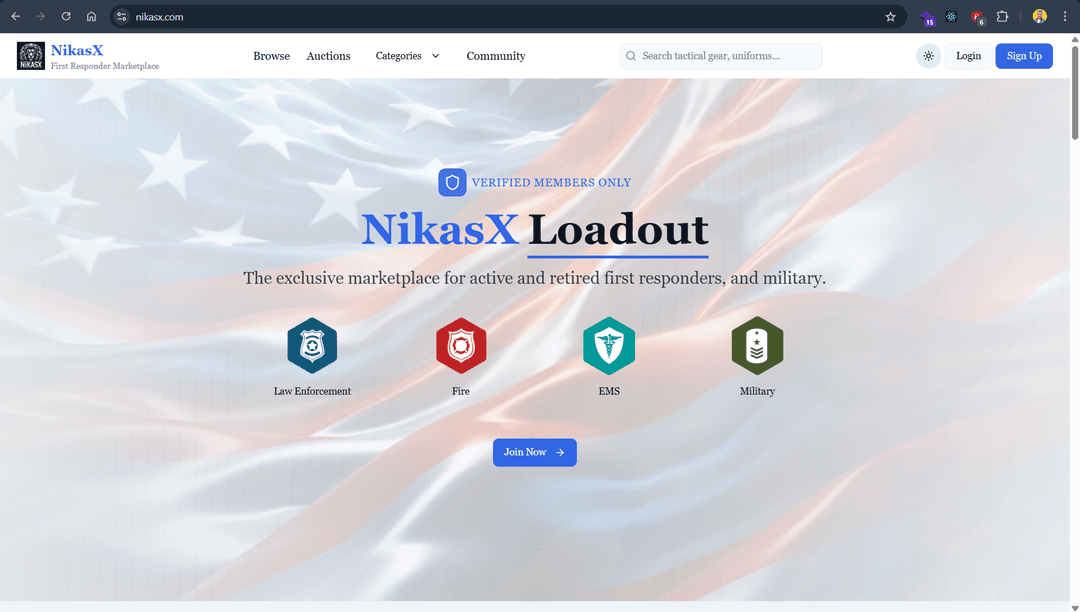
Task: Click the Login button
Action: pyautogui.click(x=968, y=56)
